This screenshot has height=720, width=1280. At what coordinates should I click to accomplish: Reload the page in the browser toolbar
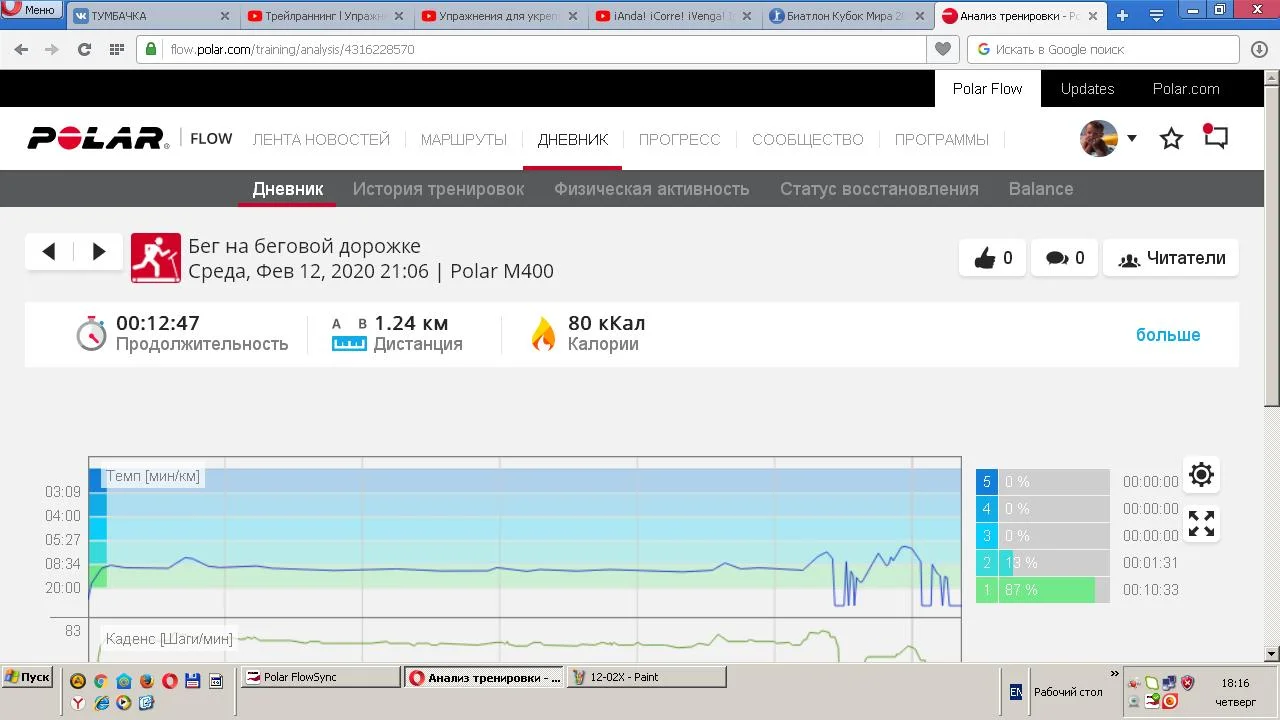click(84, 49)
